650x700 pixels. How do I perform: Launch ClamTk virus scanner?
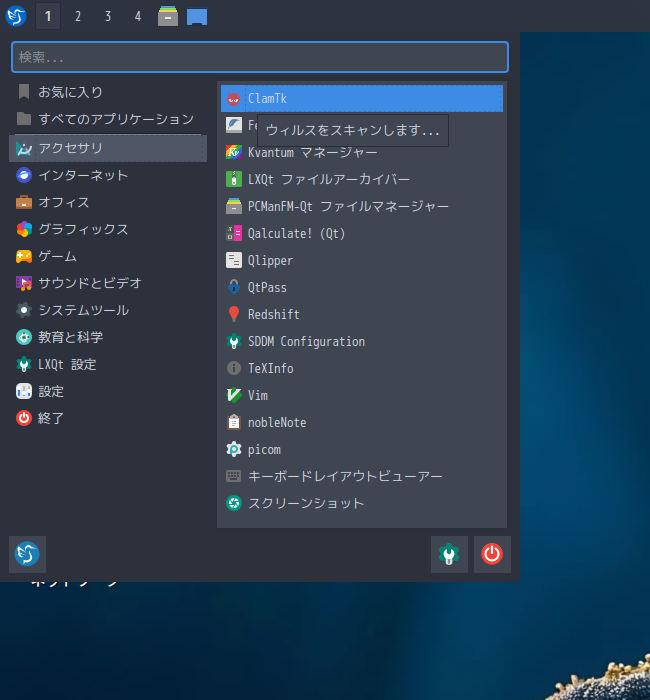362,98
